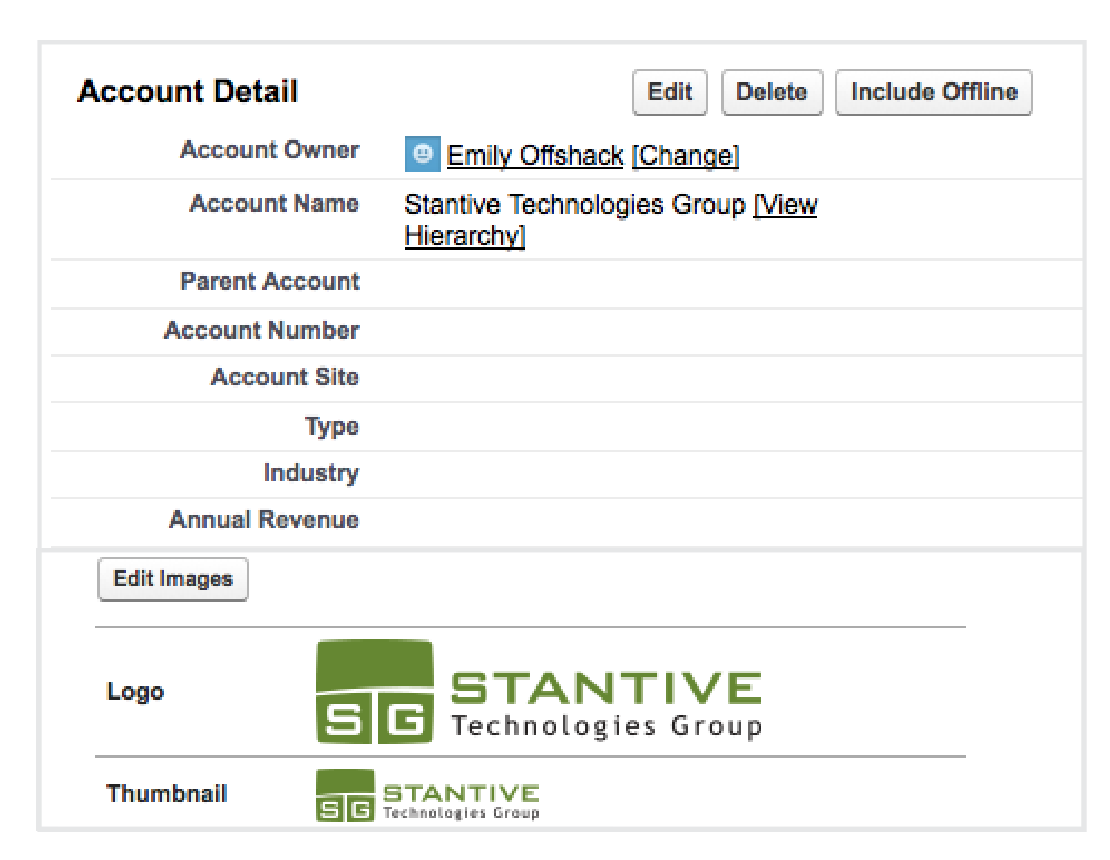Image resolution: width=1110 pixels, height=860 pixels.
Task: Select the Account Number field label
Action: [x=262, y=331]
